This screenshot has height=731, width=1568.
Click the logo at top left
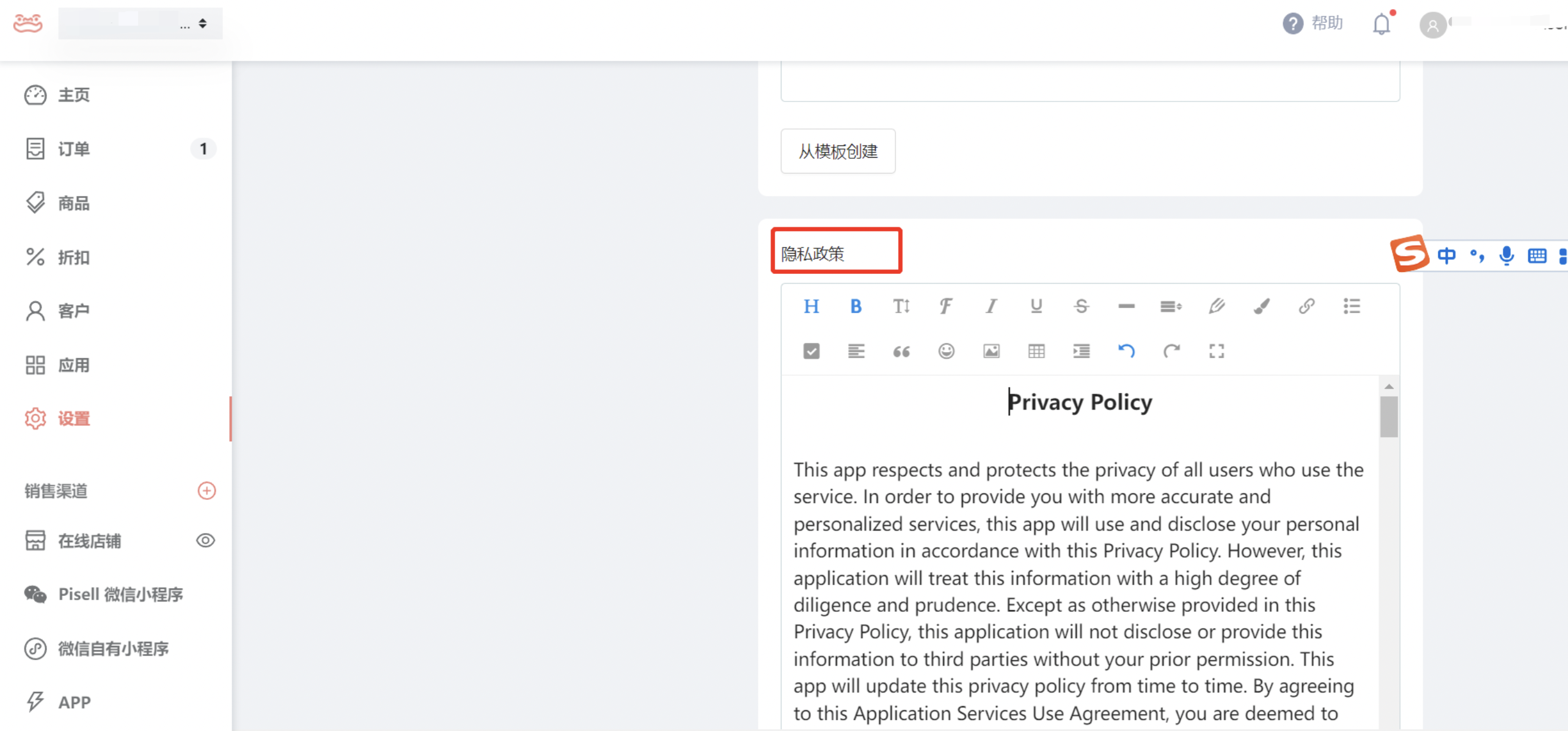coord(28,23)
